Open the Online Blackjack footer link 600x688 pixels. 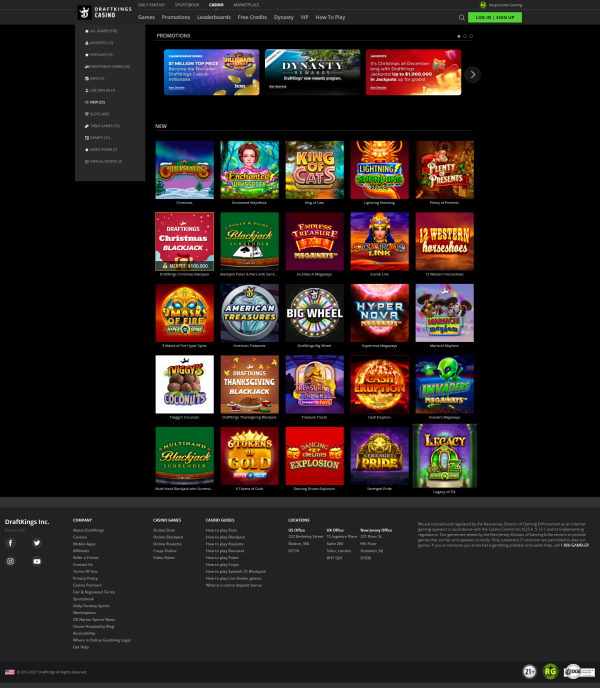tap(168, 537)
